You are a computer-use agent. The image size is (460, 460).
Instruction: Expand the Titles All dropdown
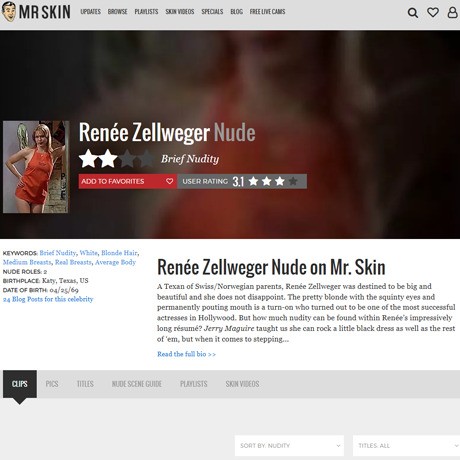point(406,445)
